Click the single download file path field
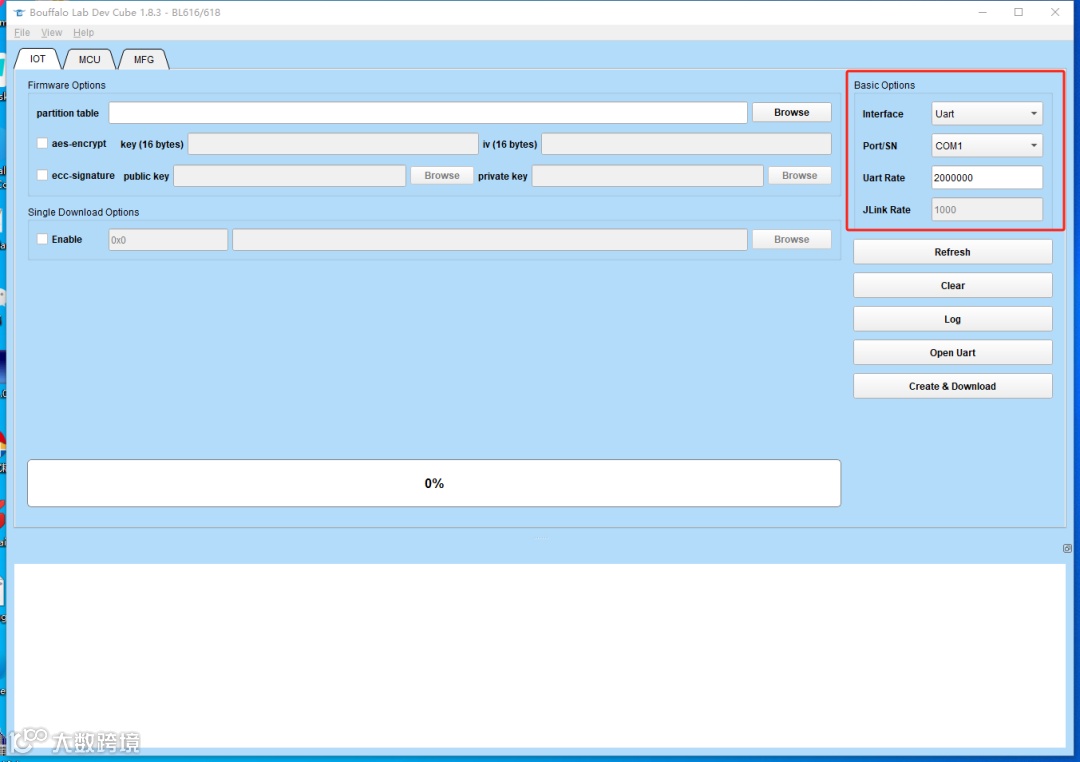The width and height of the screenshot is (1080, 762). (490, 240)
